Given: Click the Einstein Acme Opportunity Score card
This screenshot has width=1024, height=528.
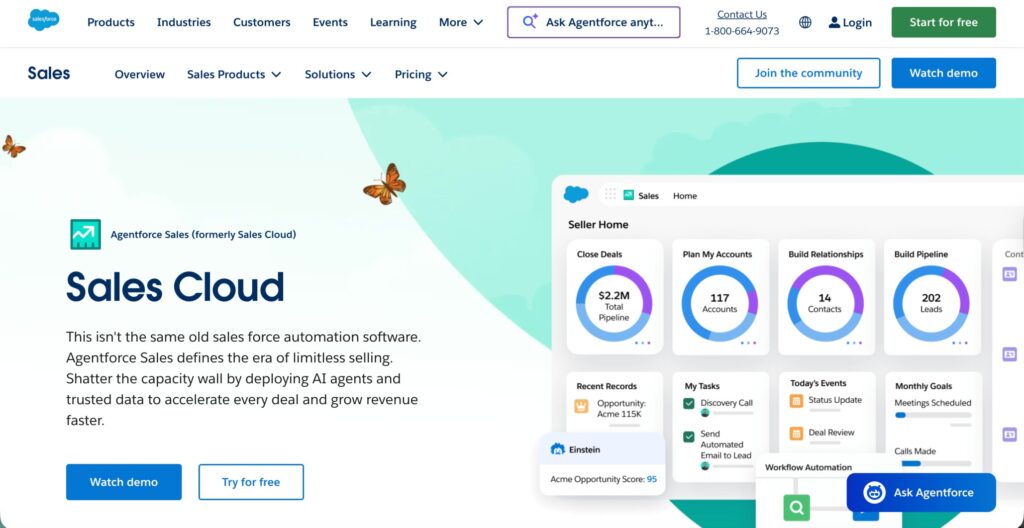Looking at the screenshot, I should pos(603,463).
